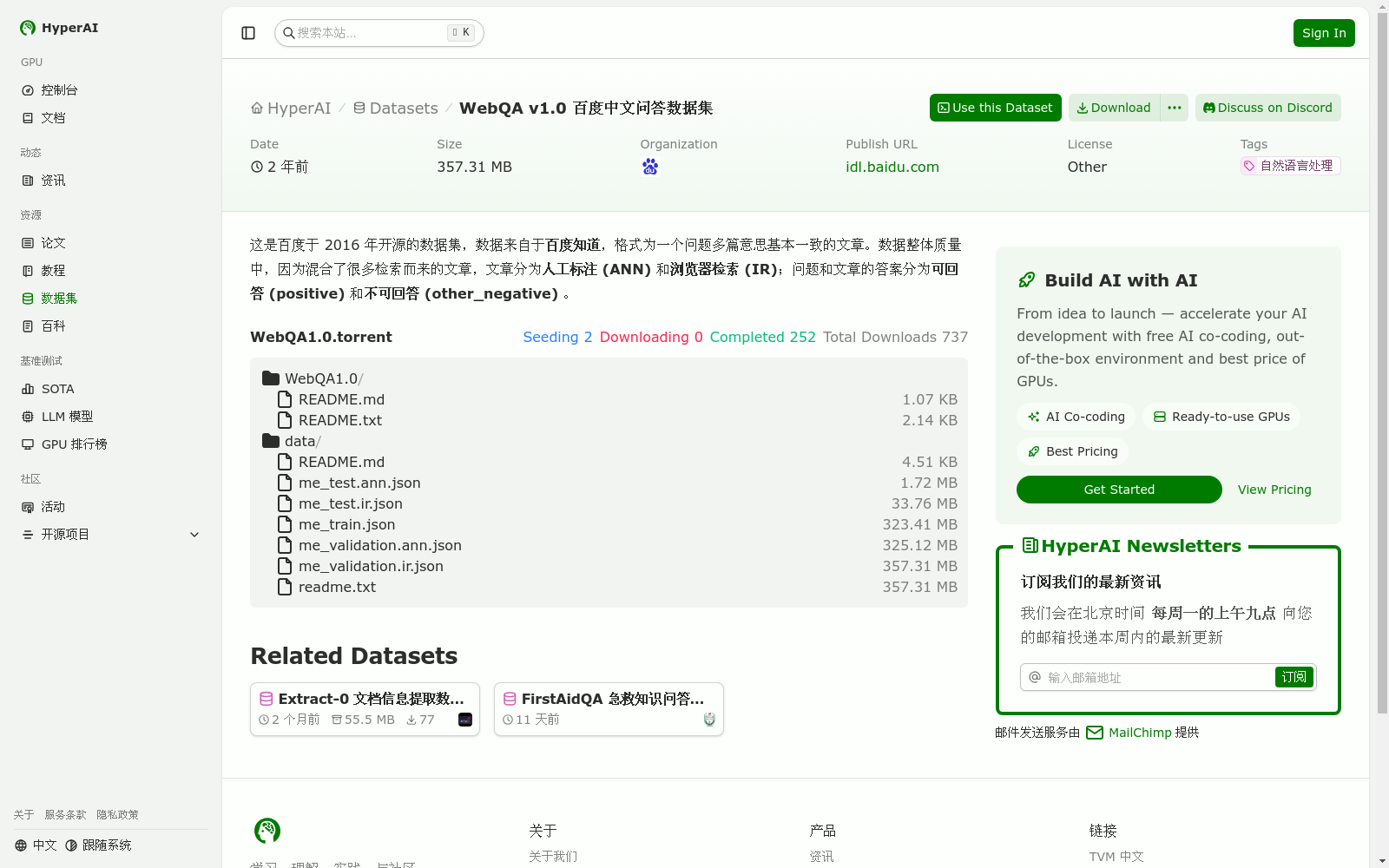Click the Download button

1114,108
